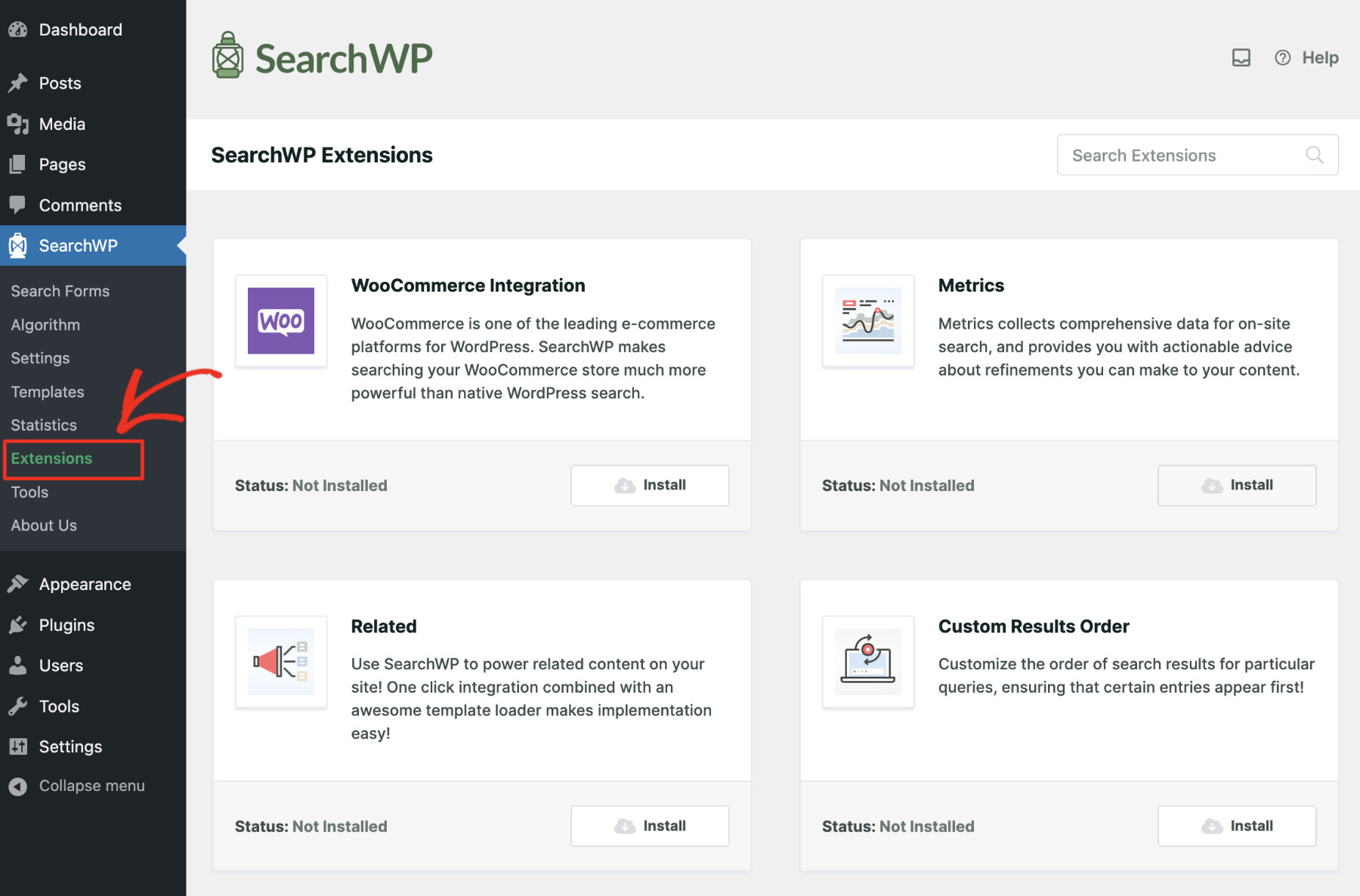The width and height of the screenshot is (1360, 896).
Task: Click the Metrics chart thumbnail
Action: point(868,320)
